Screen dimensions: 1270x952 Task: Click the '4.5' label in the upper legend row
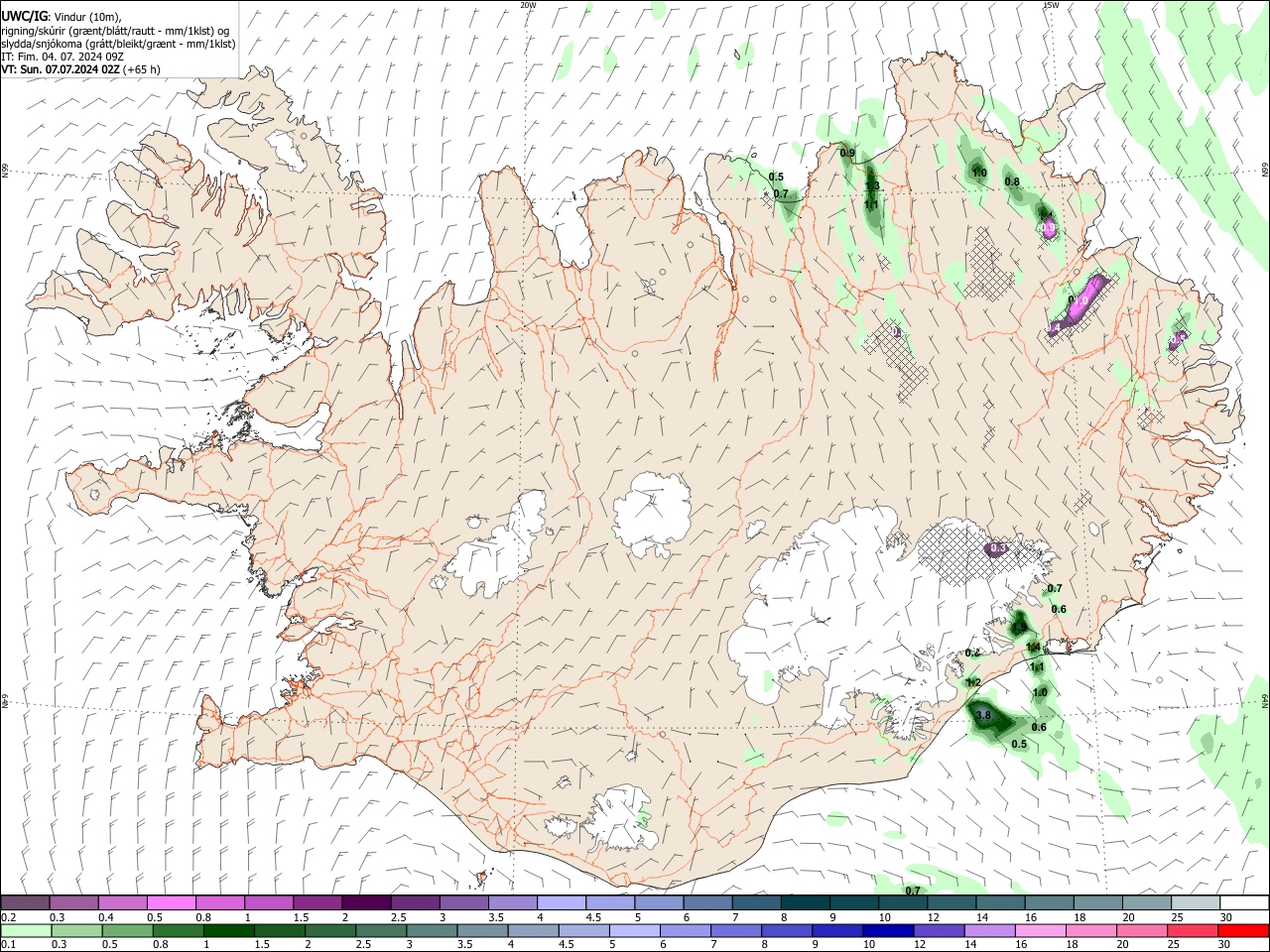tap(593, 917)
